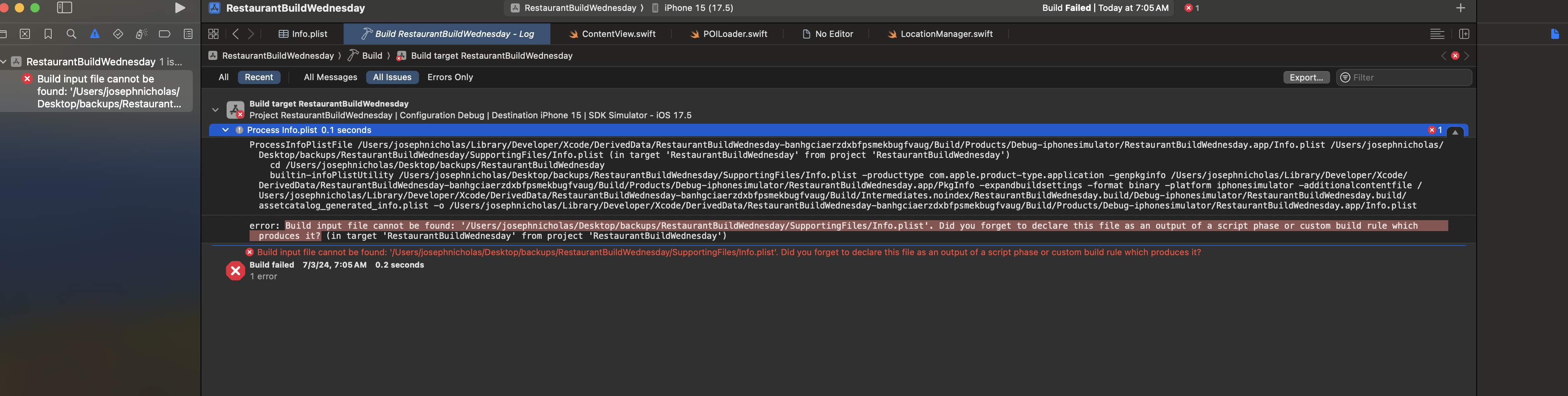Click the Build Failed status text

coord(1105,8)
